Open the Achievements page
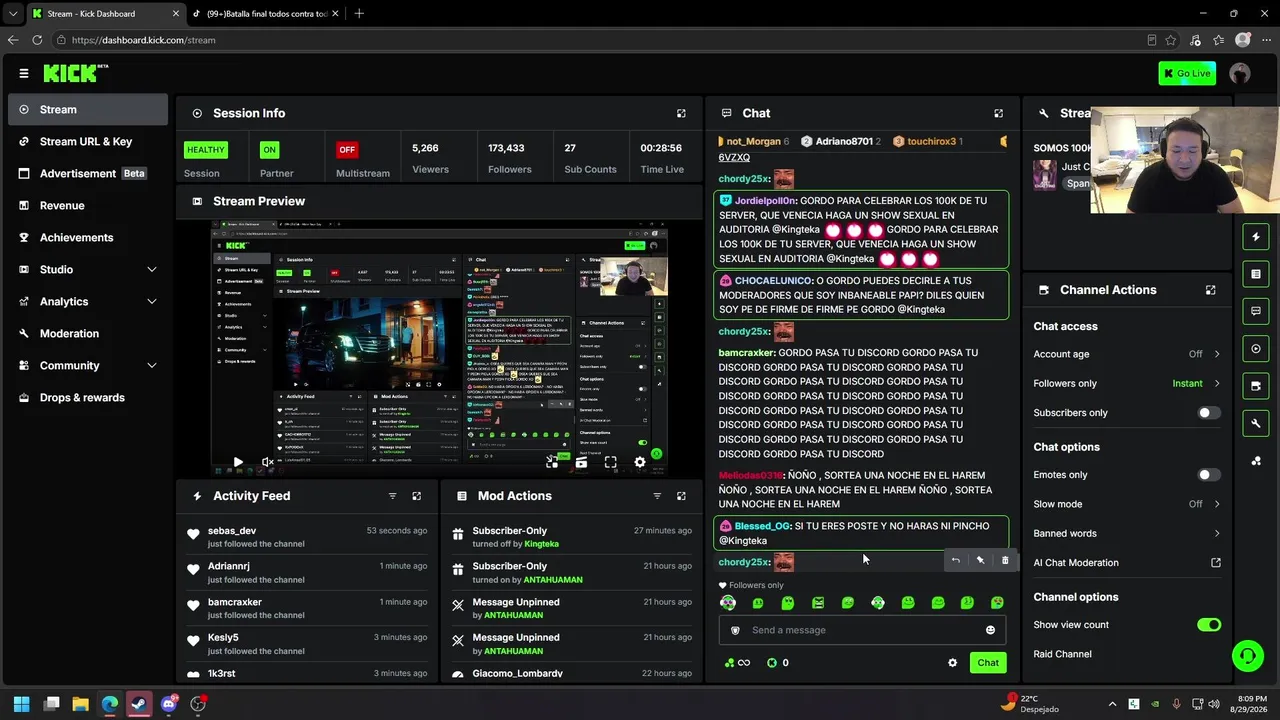Screen dimensions: 1280x720 88,238
